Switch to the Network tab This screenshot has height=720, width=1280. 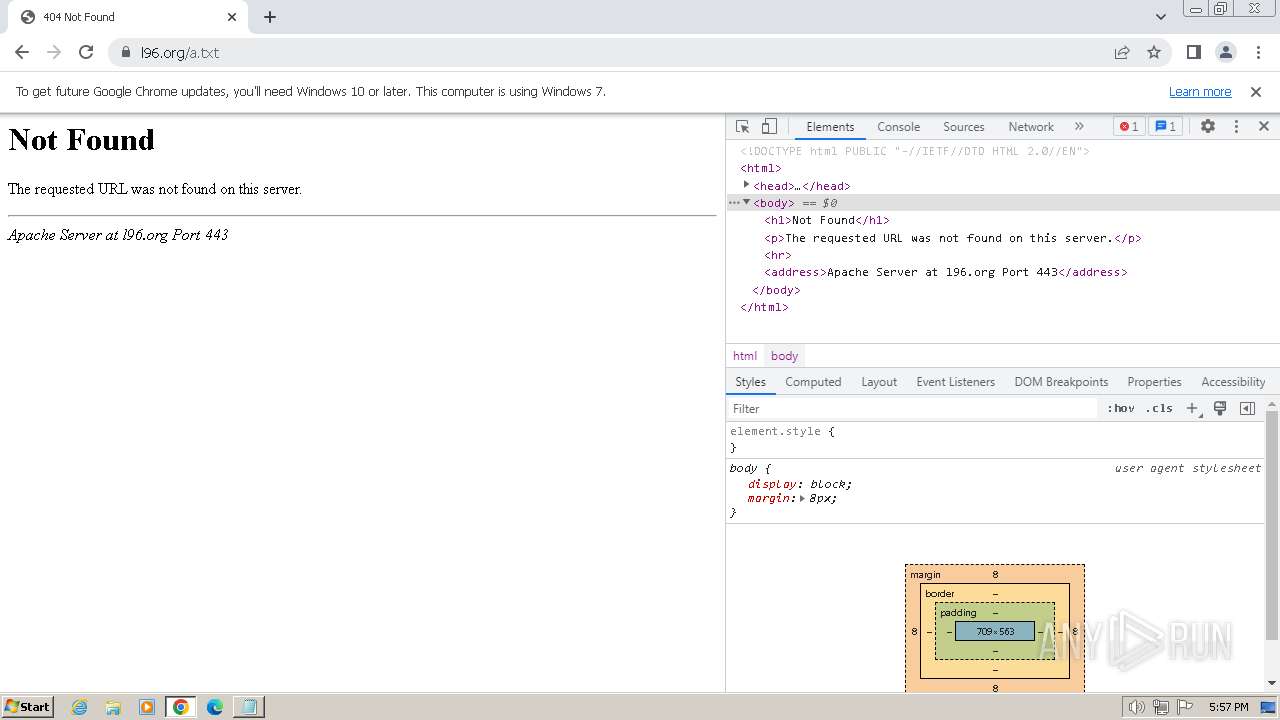pyautogui.click(x=1031, y=127)
